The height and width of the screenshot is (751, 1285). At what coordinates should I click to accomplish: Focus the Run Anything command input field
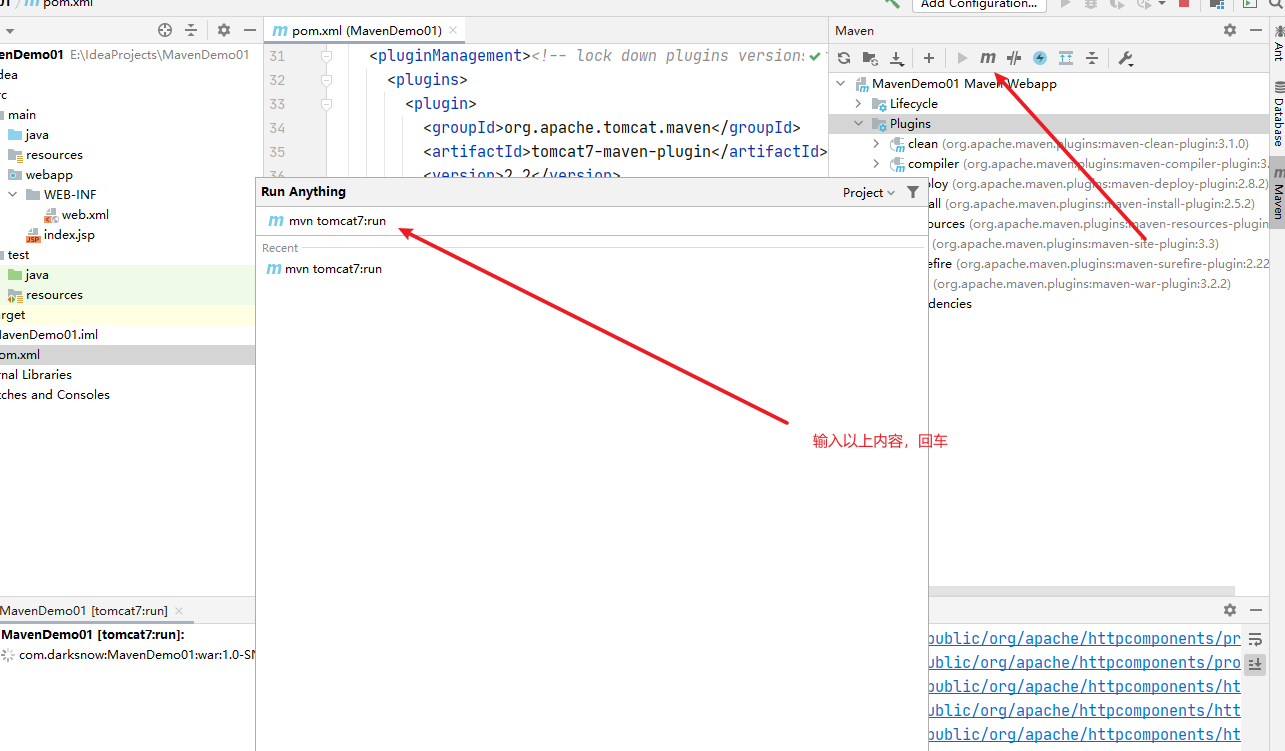[x=591, y=221]
